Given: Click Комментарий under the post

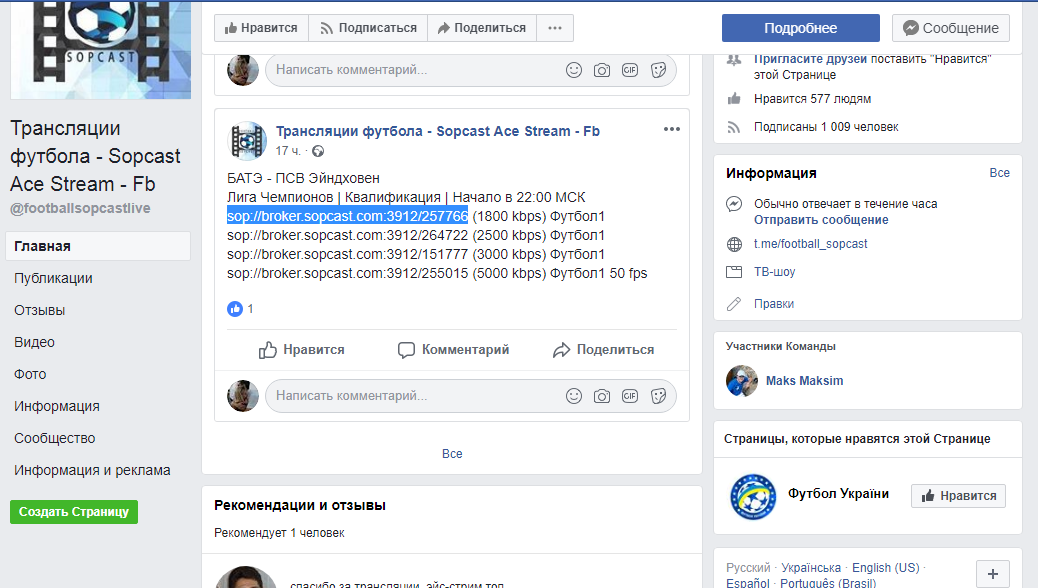Looking at the screenshot, I should coord(453,350).
